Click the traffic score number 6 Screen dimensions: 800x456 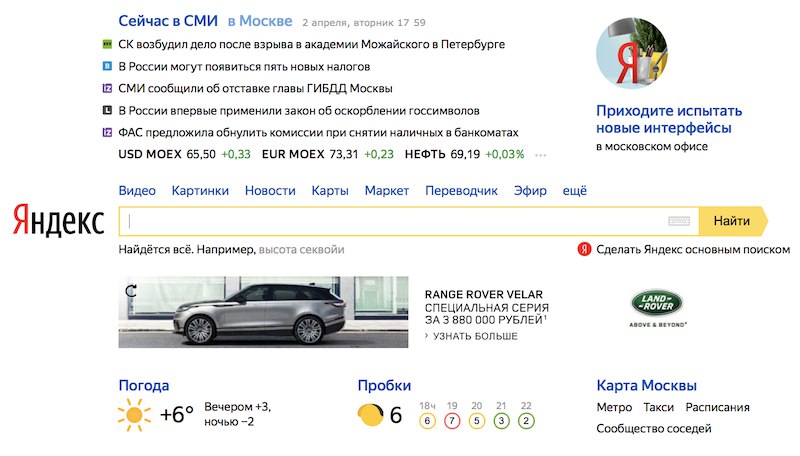tap(396, 415)
